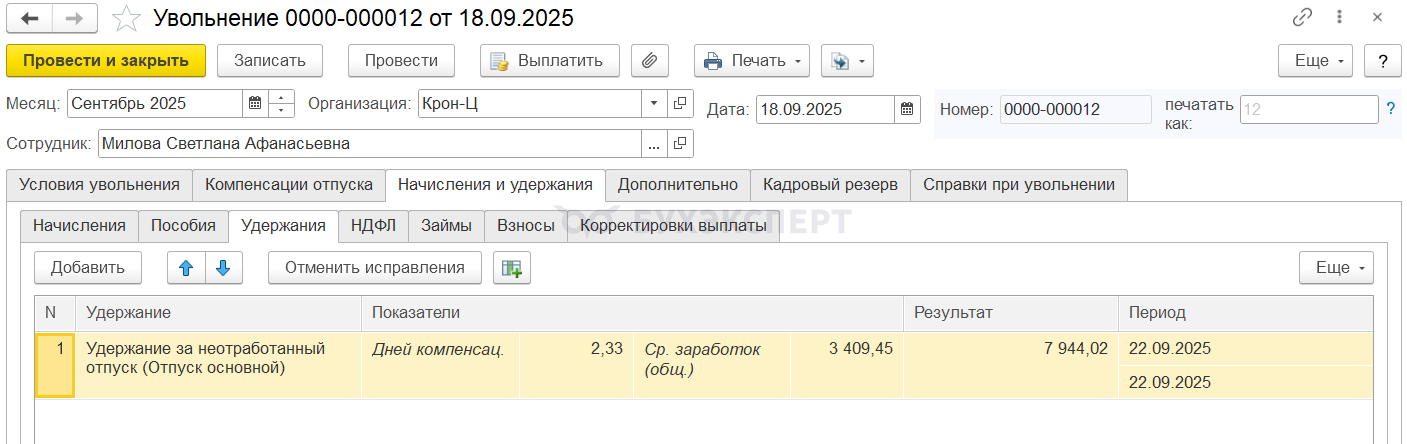Open the НДФЛ subtab
This screenshot has width=1407, height=444.
point(373,226)
